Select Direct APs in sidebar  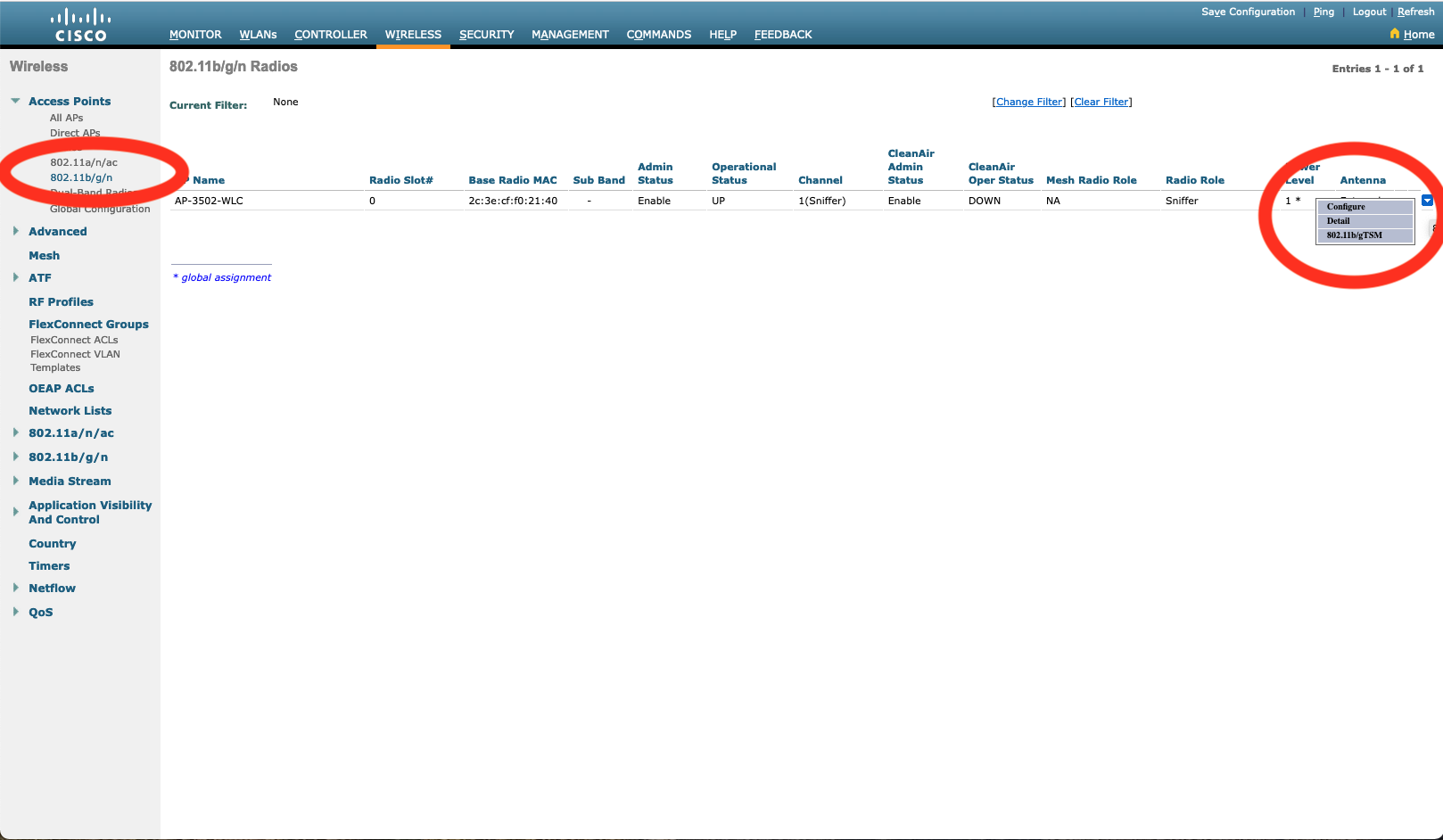coord(75,133)
